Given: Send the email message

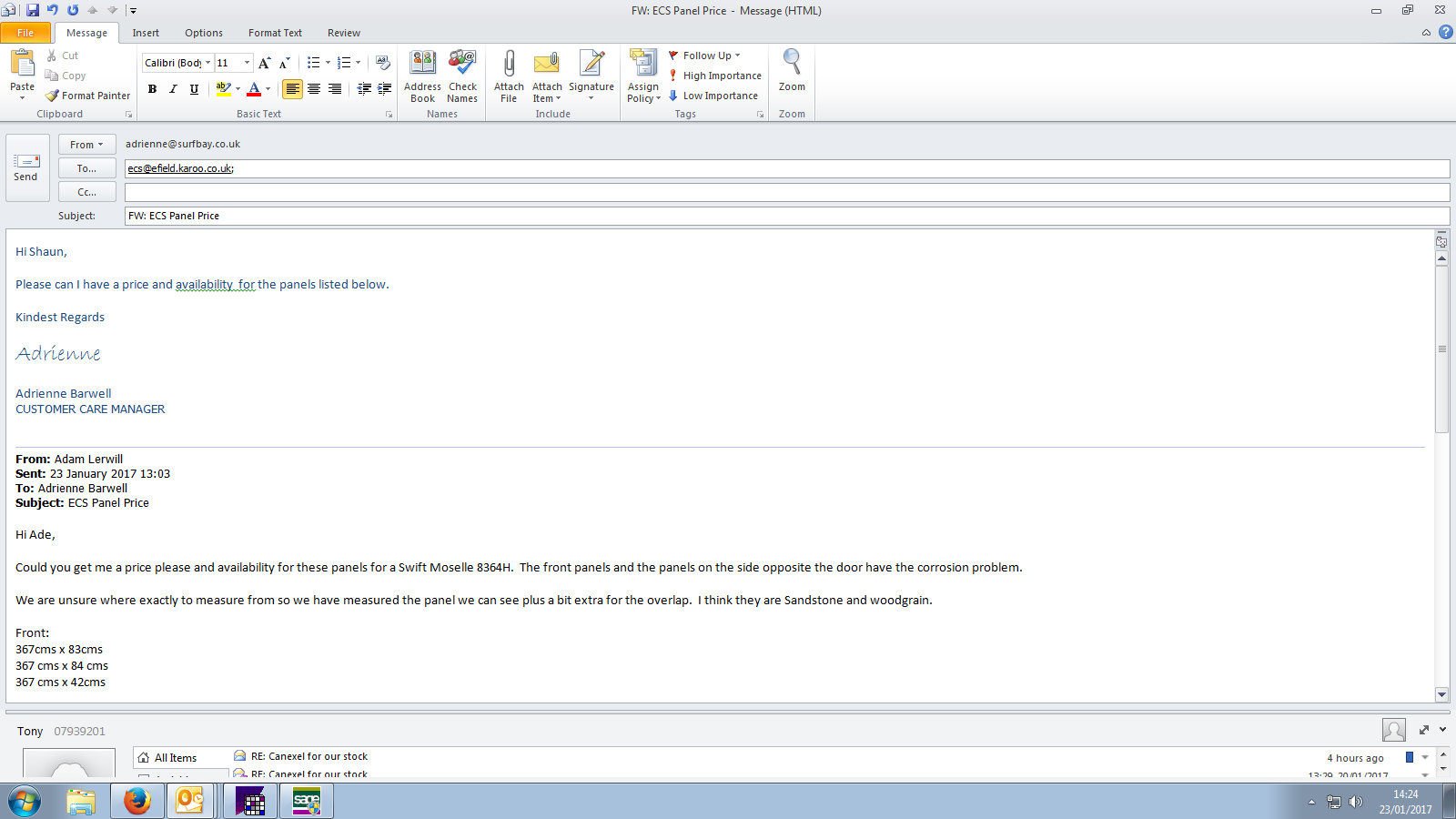Looking at the screenshot, I should click(25, 167).
